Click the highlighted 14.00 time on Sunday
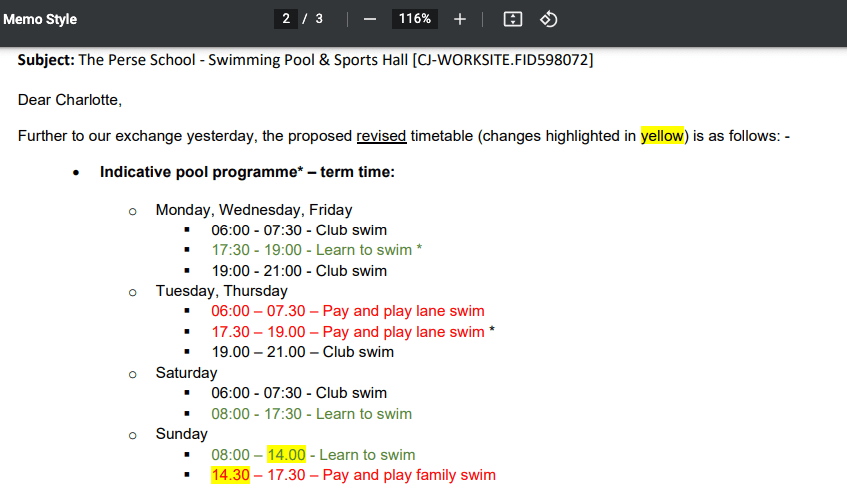 coord(286,455)
